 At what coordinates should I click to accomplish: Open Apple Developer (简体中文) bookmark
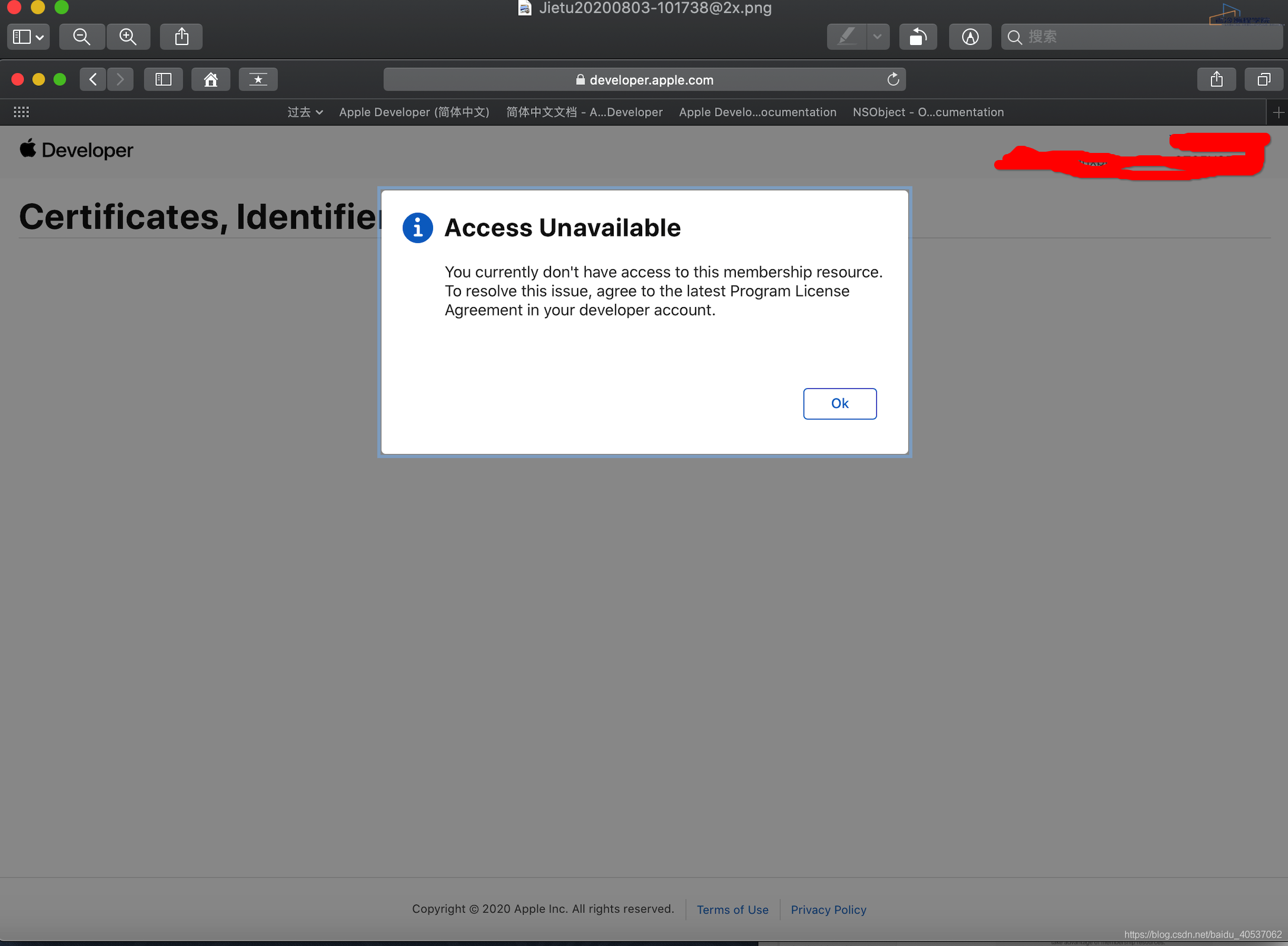414,112
